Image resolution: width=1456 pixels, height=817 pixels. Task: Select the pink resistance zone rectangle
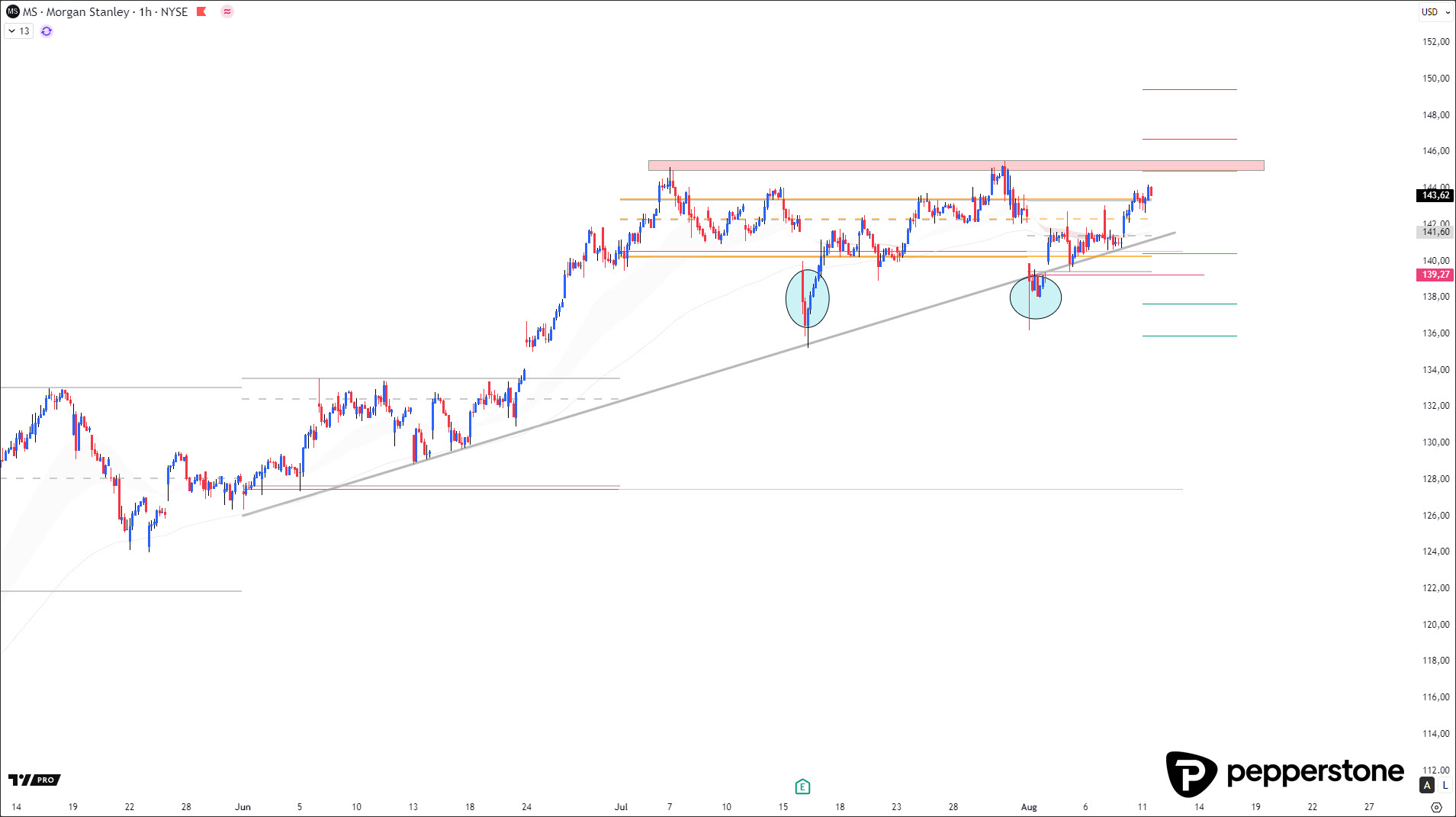956,166
